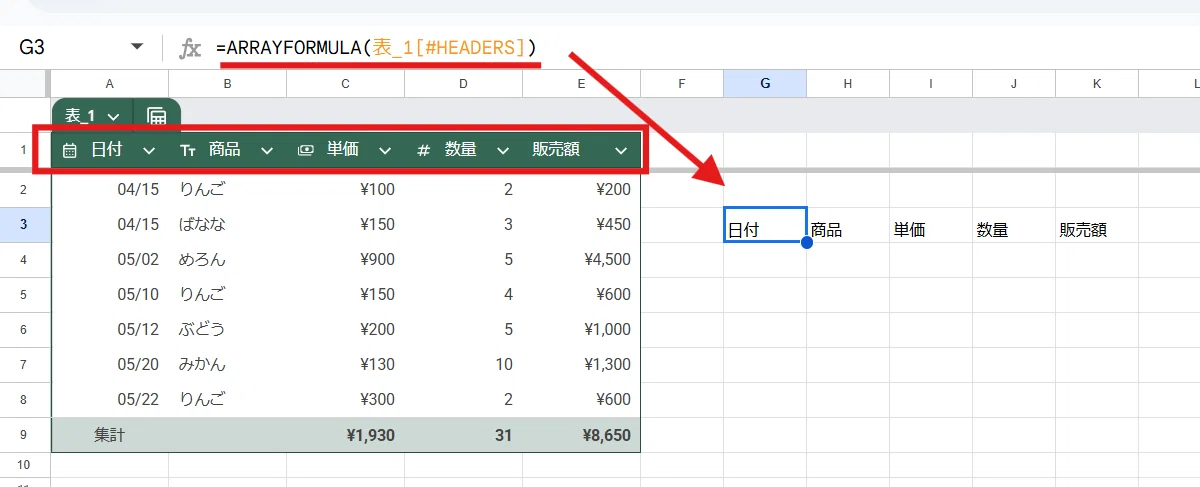Click cell I3 containing 単価

931,225
